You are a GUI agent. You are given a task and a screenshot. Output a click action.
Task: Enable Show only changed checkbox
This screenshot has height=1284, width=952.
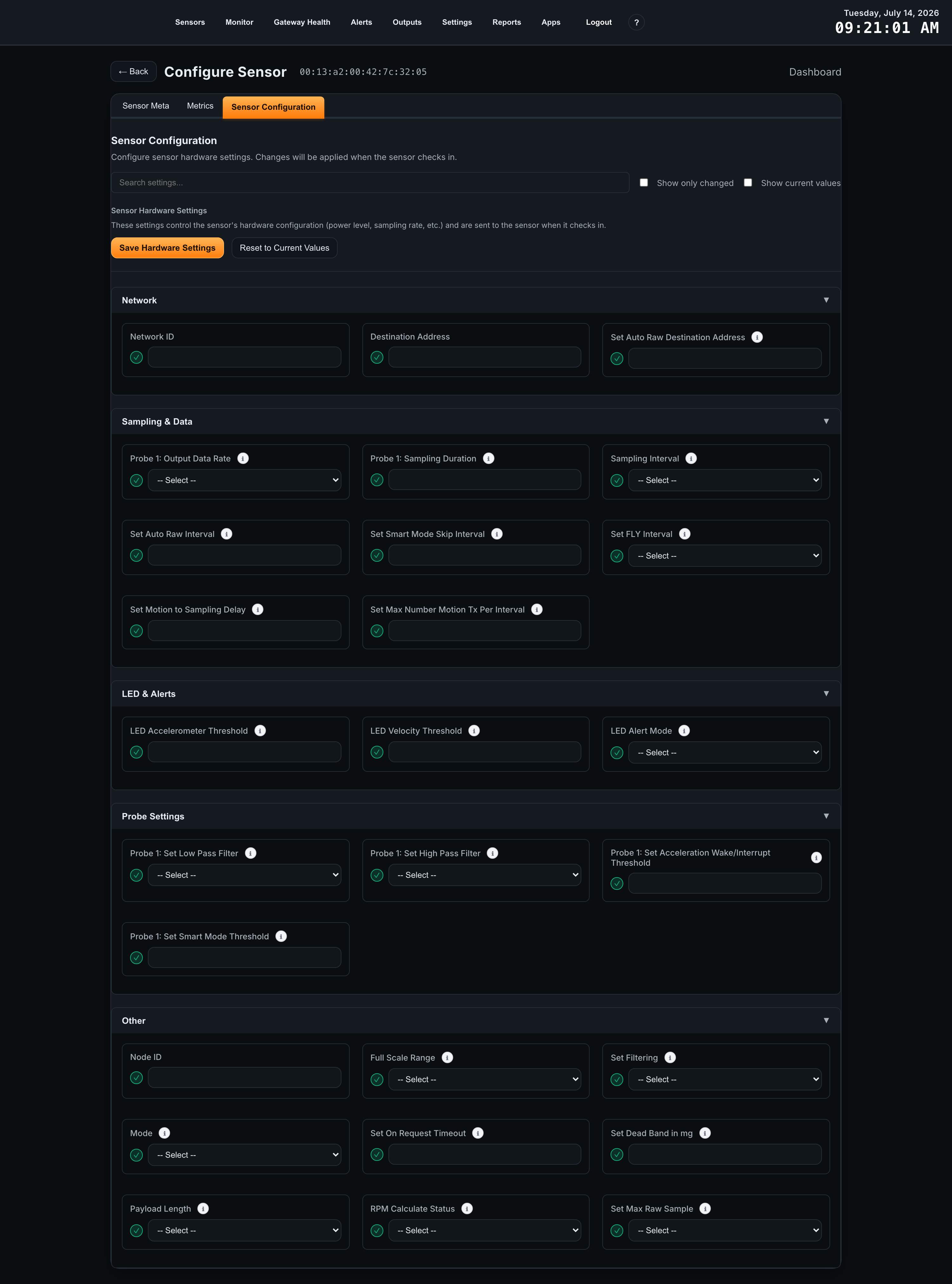click(644, 183)
